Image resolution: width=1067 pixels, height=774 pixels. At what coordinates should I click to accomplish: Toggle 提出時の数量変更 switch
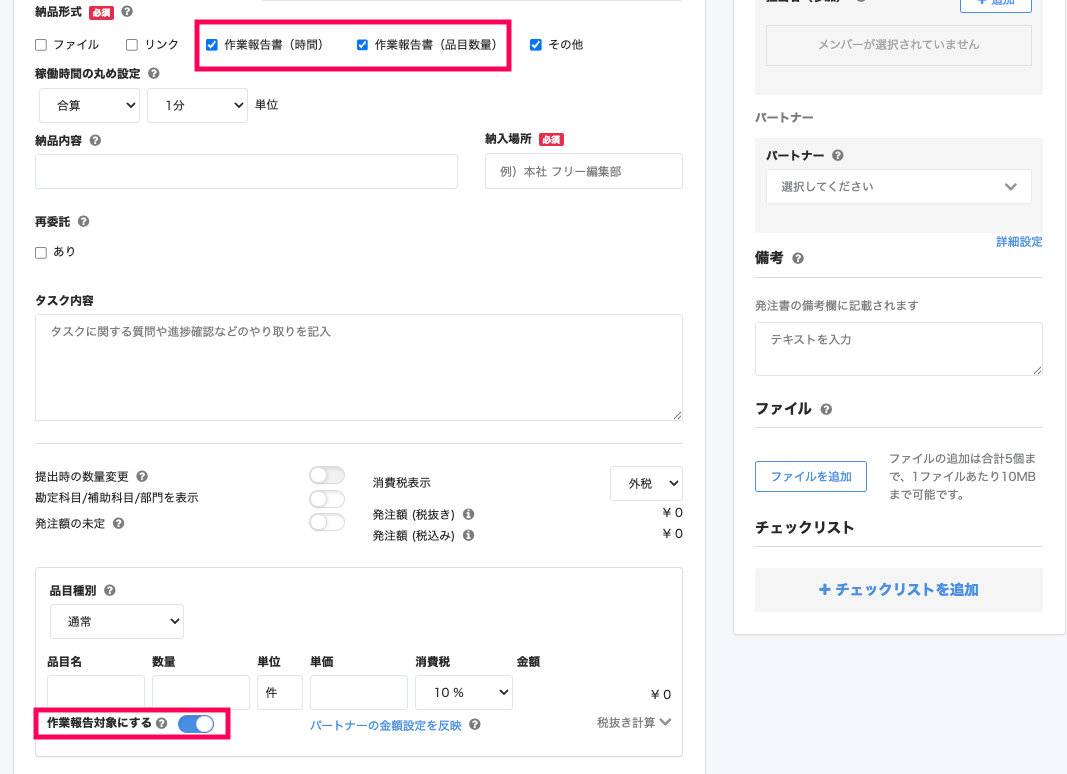coord(327,475)
